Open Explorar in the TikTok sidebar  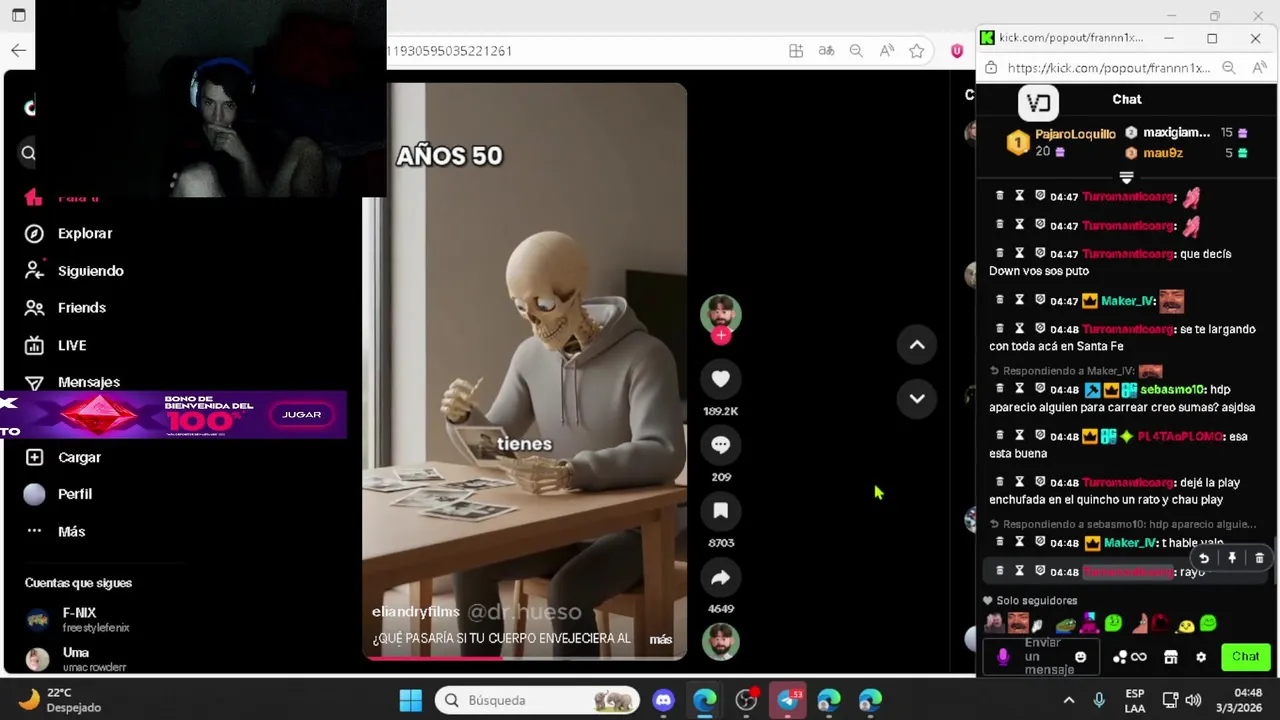pyautogui.click(x=69, y=233)
